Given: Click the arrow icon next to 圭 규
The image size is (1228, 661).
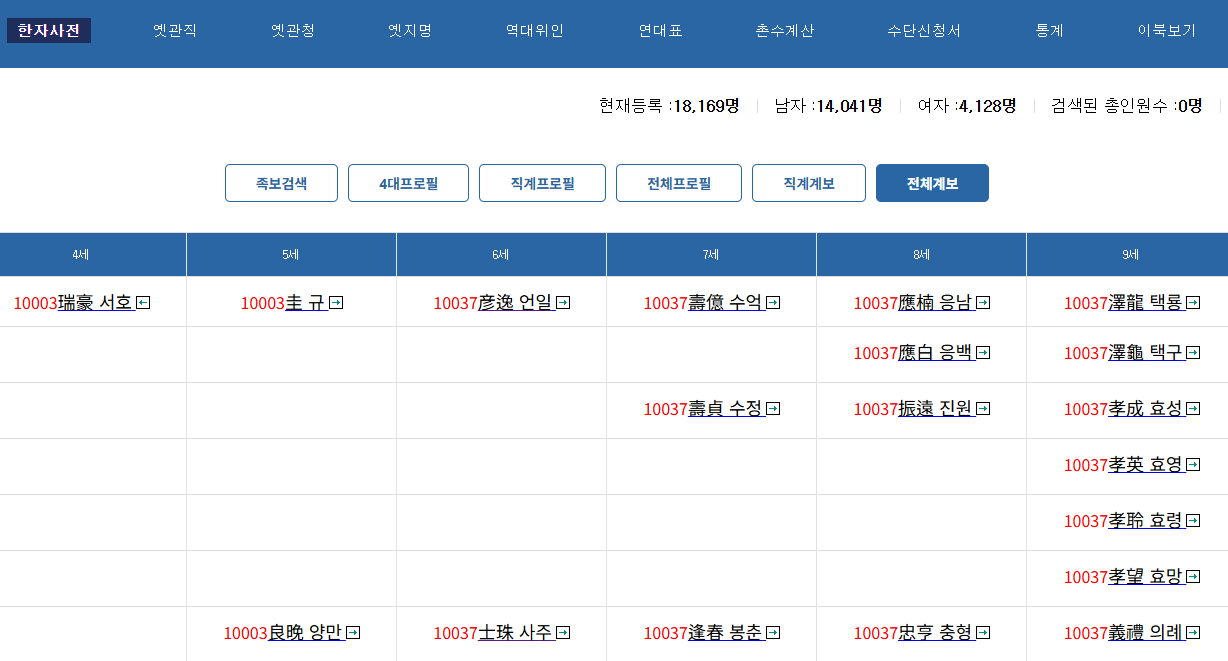Looking at the screenshot, I should 336,303.
